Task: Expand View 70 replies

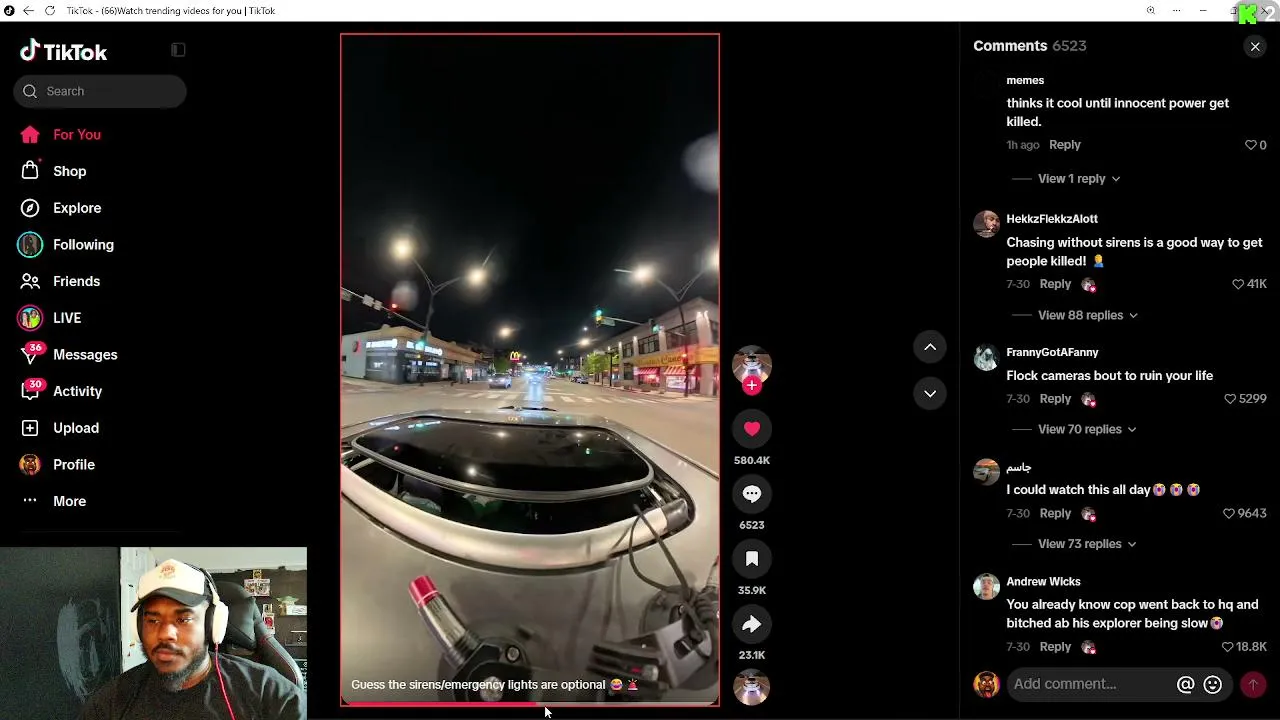Action: [x=1087, y=429]
